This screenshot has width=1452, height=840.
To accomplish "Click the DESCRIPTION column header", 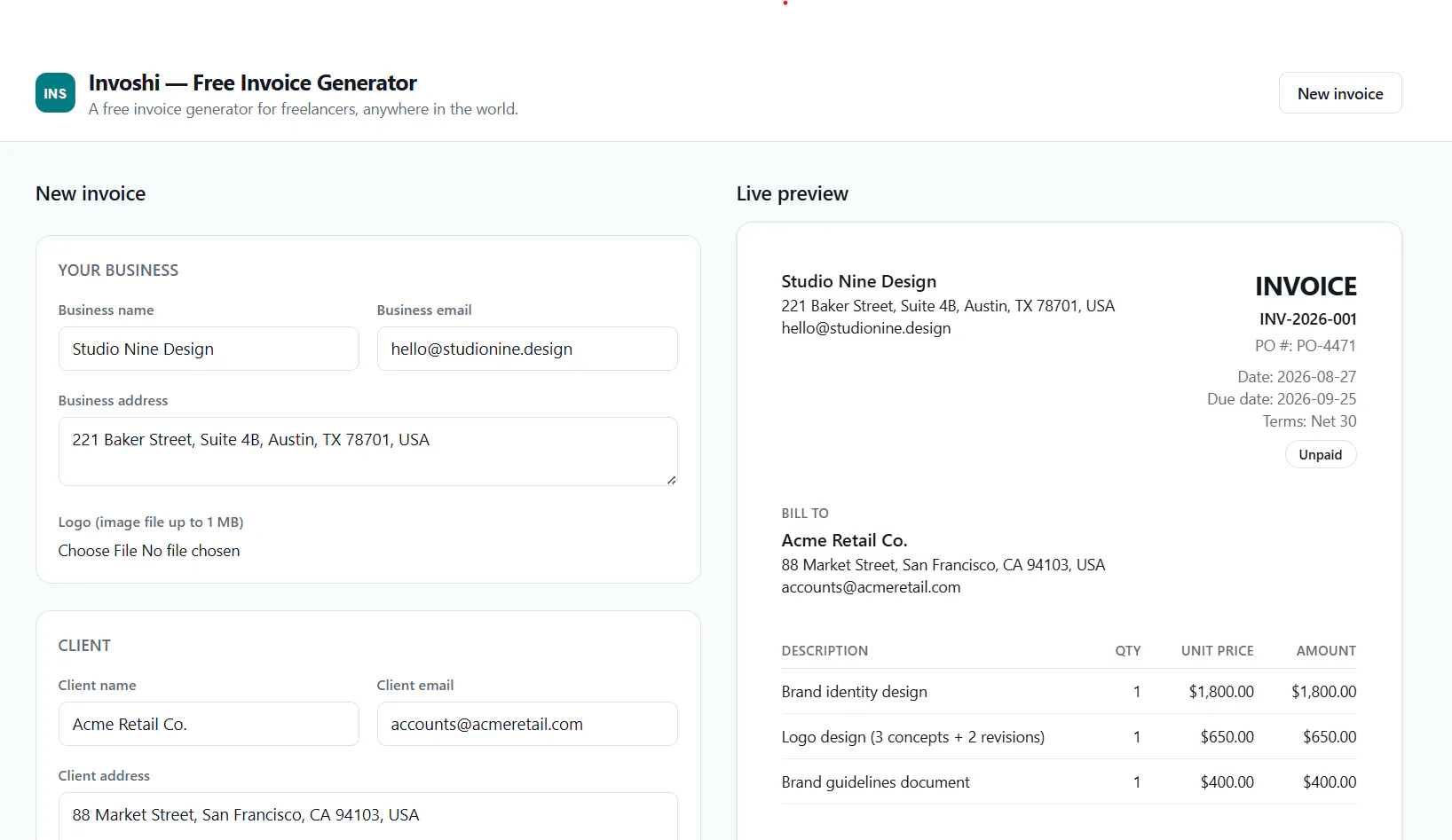I will 825,651.
